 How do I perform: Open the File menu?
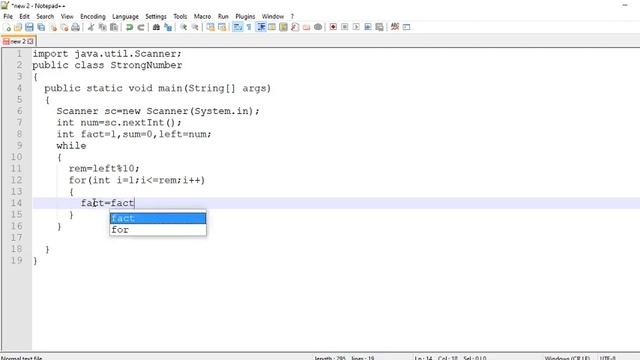[8, 16]
